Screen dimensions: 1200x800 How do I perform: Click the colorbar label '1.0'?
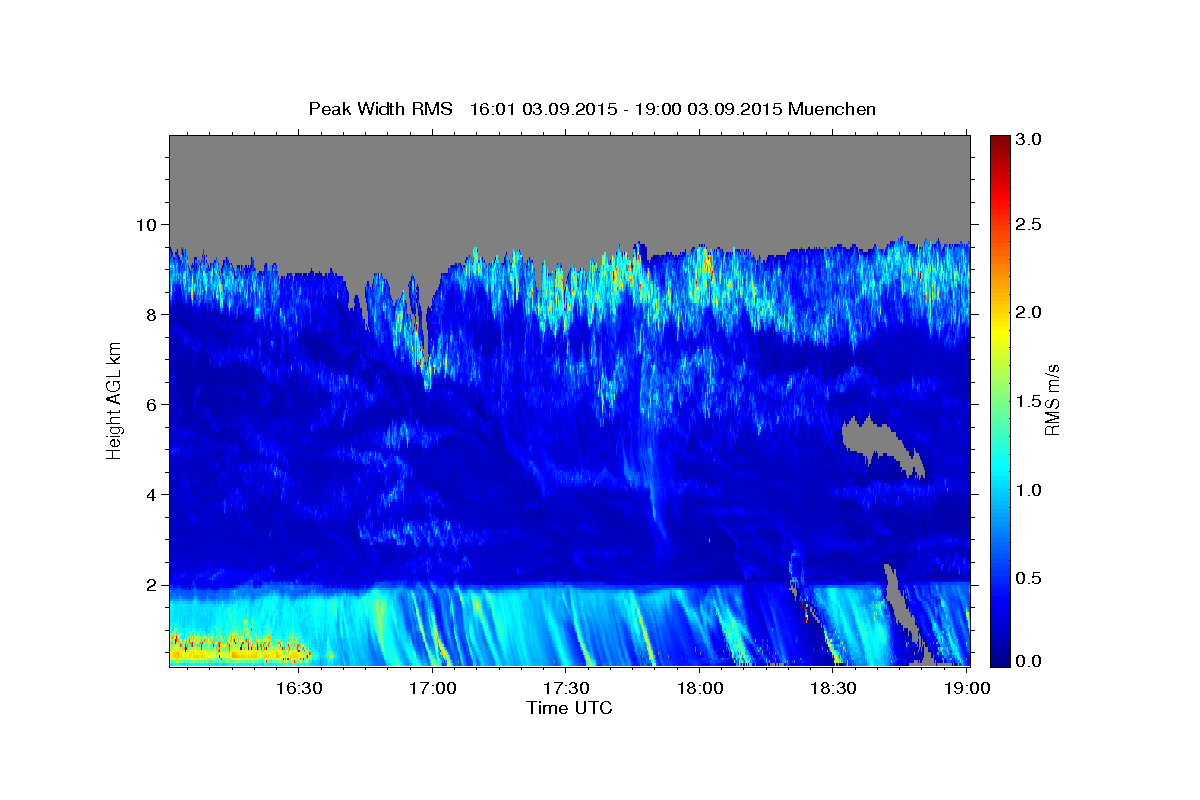click(1030, 490)
